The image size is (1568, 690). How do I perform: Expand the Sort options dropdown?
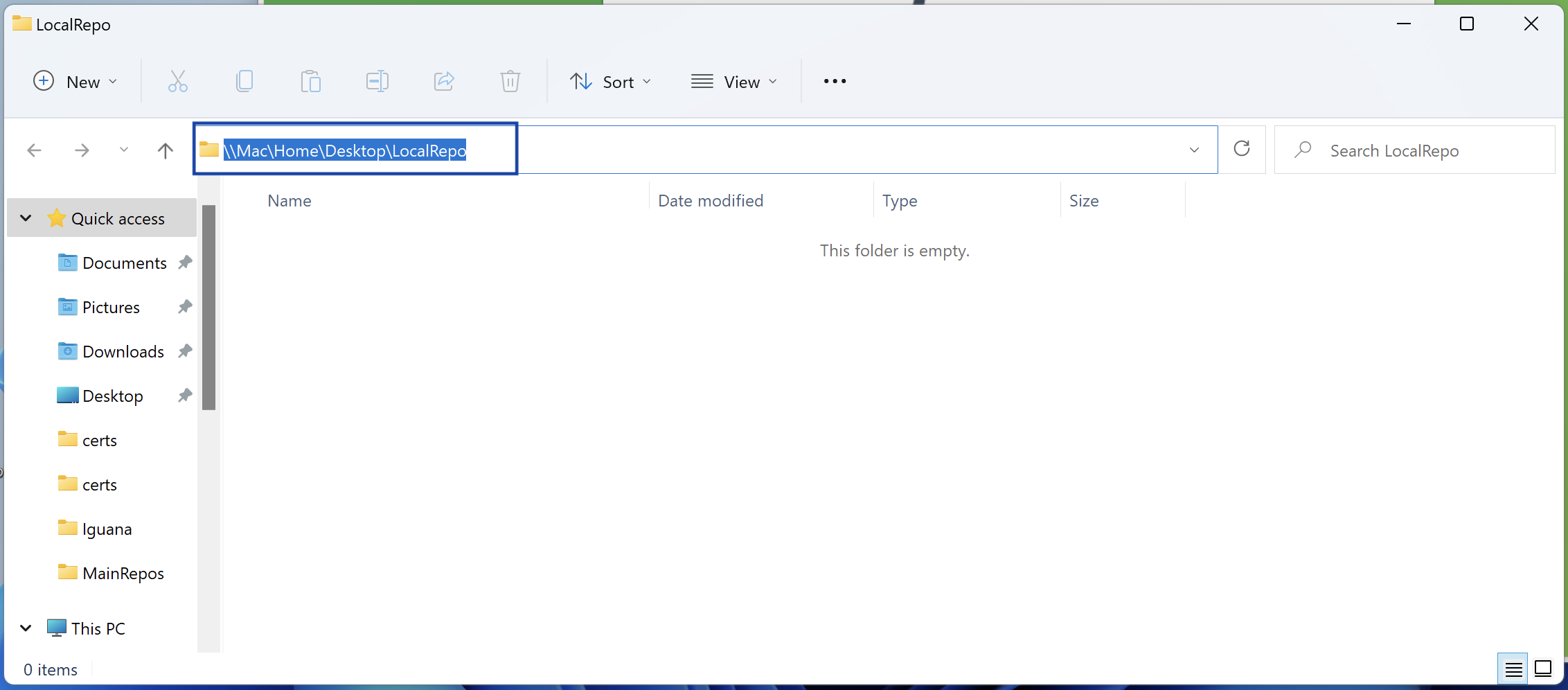[610, 82]
